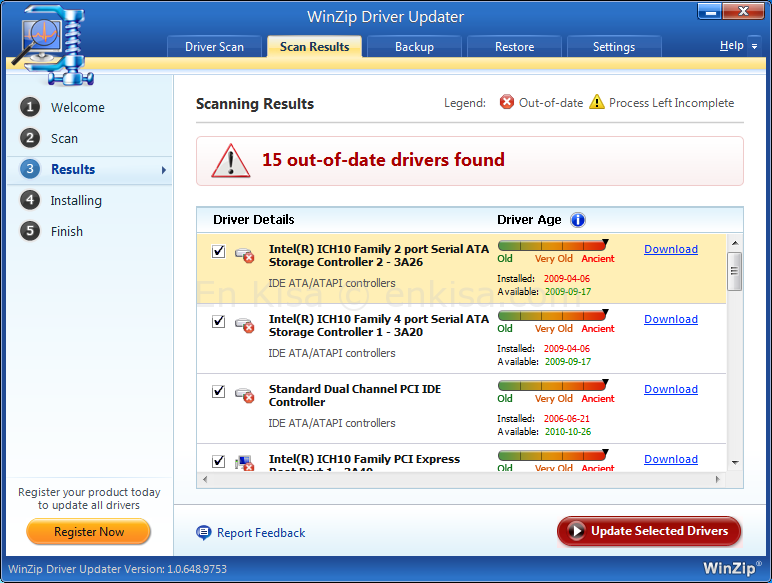Click the Register Now button
The height and width of the screenshot is (583, 772).
[x=89, y=532]
